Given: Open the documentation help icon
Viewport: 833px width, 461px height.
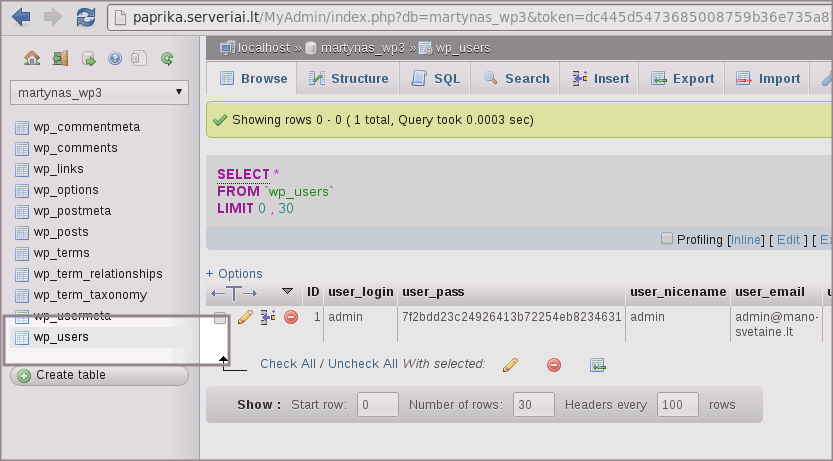Looking at the screenshot, I should click(113, 59).
